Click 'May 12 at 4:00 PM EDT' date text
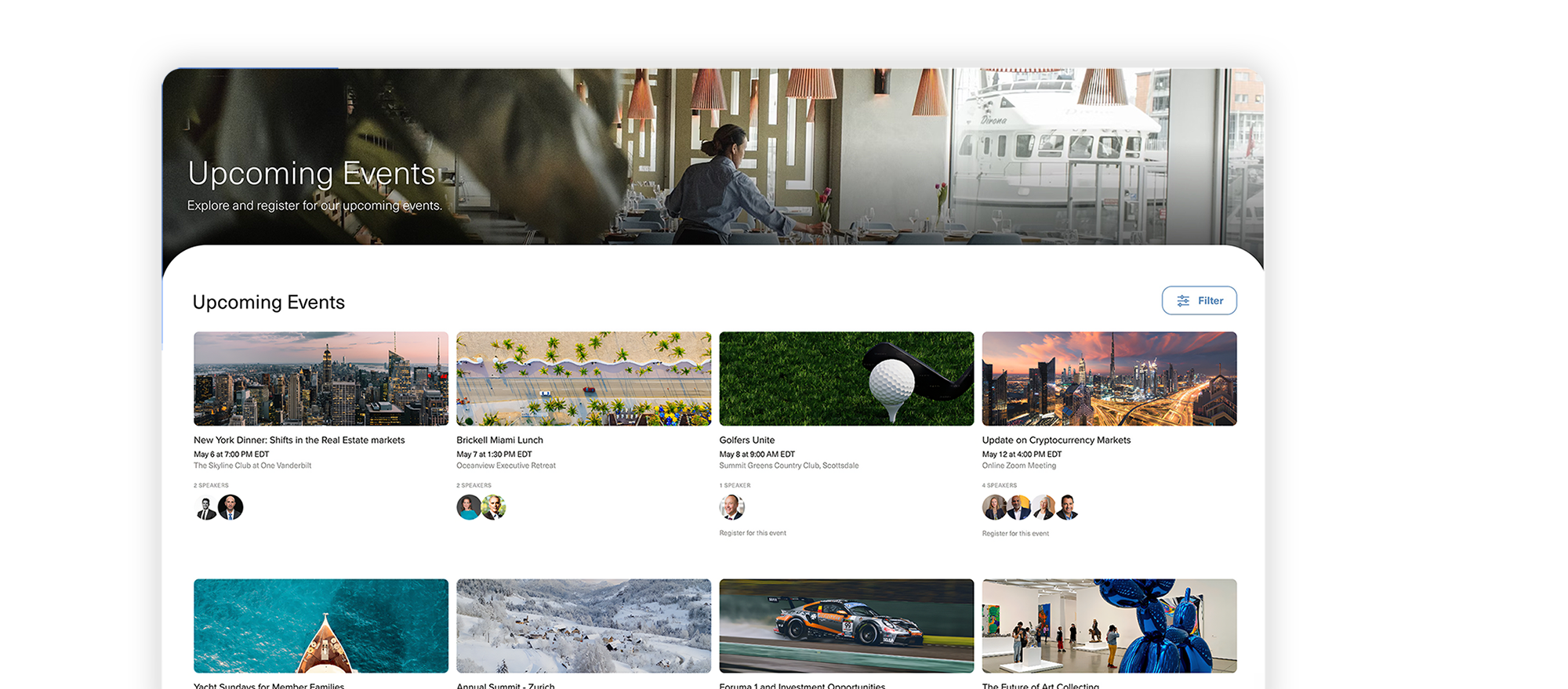The image size is (1568, 689). coord(1022,455)
